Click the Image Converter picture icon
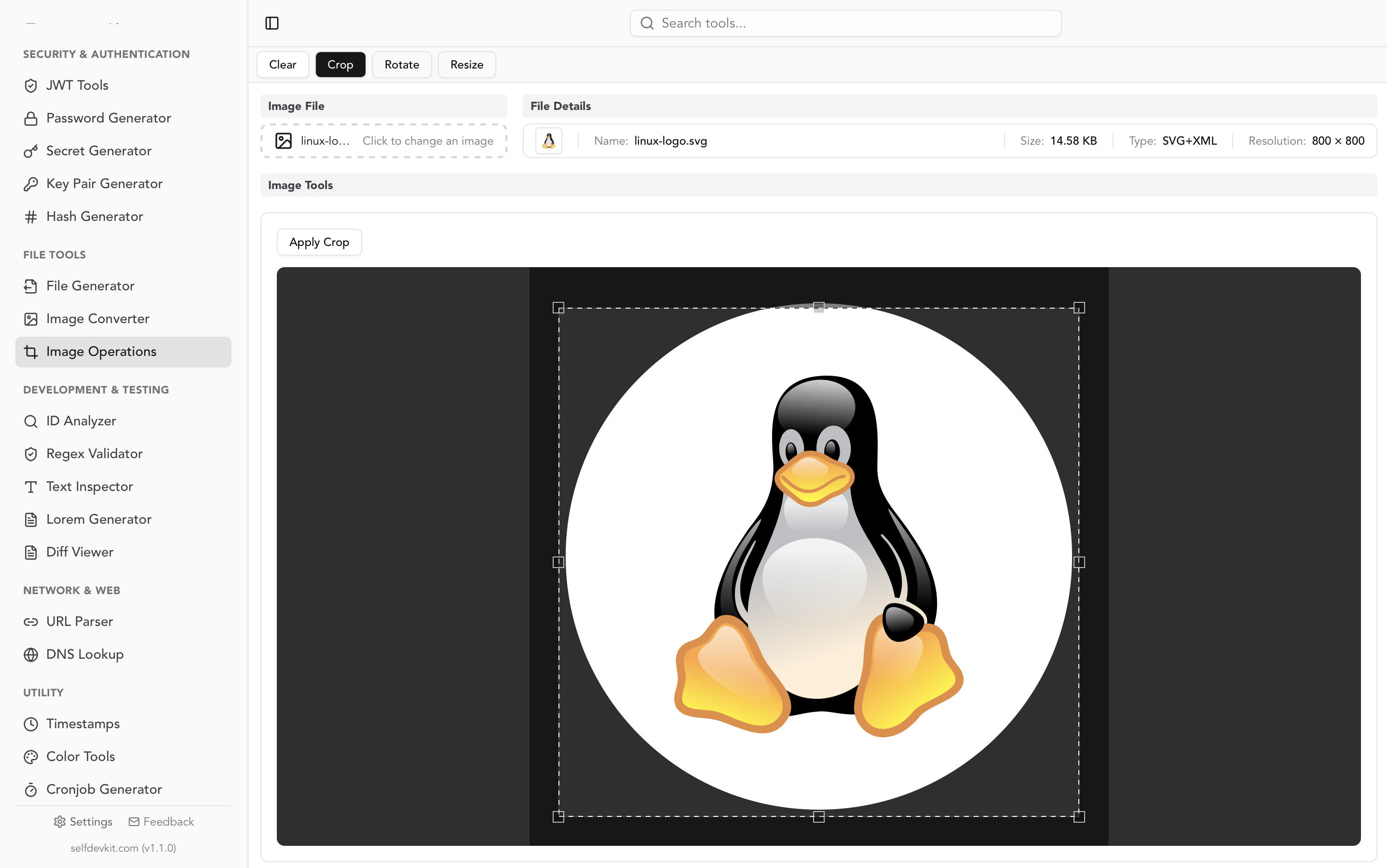 click(31, 319)
